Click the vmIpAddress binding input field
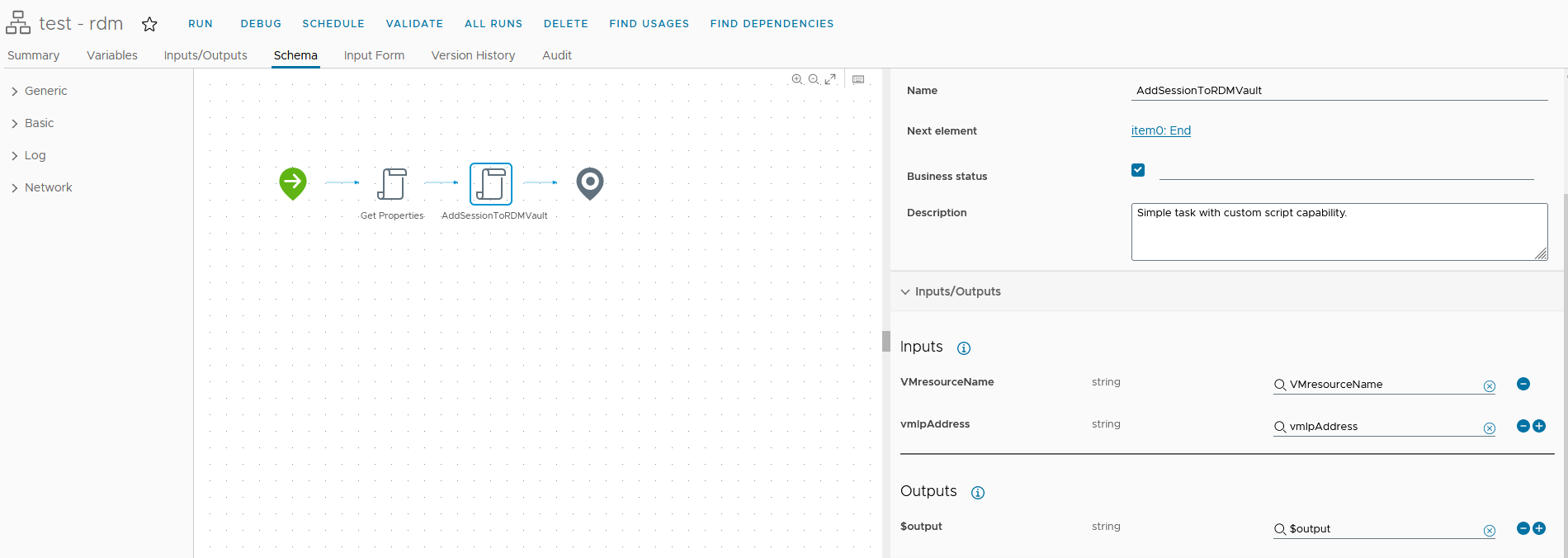Viewport: 1568px width, 558px height. pos(1385,427)
